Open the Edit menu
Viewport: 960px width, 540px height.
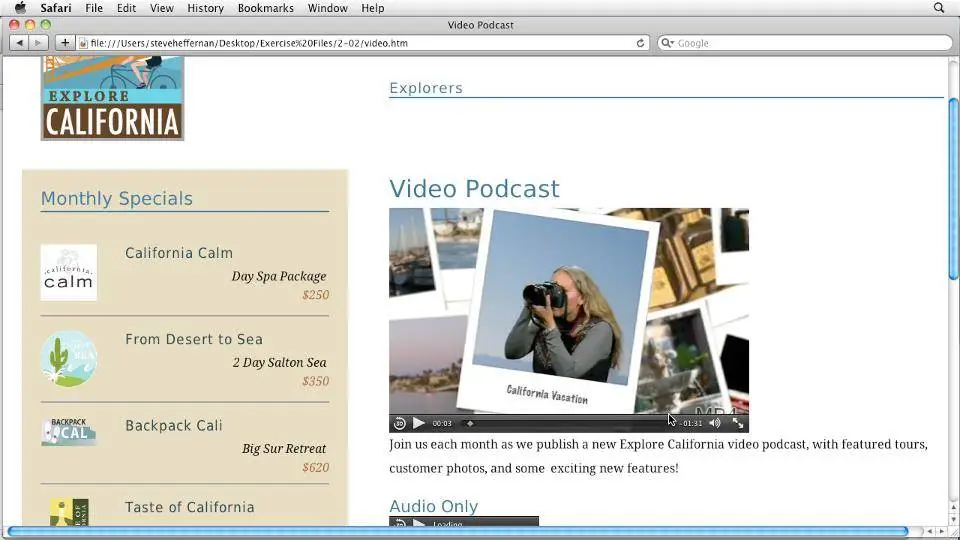click(x=126, y=8)
